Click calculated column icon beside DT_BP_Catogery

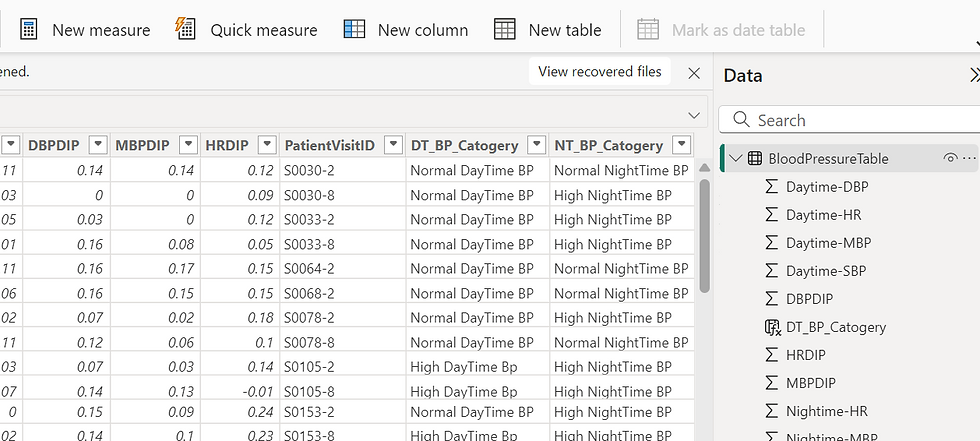click(772, 327)
